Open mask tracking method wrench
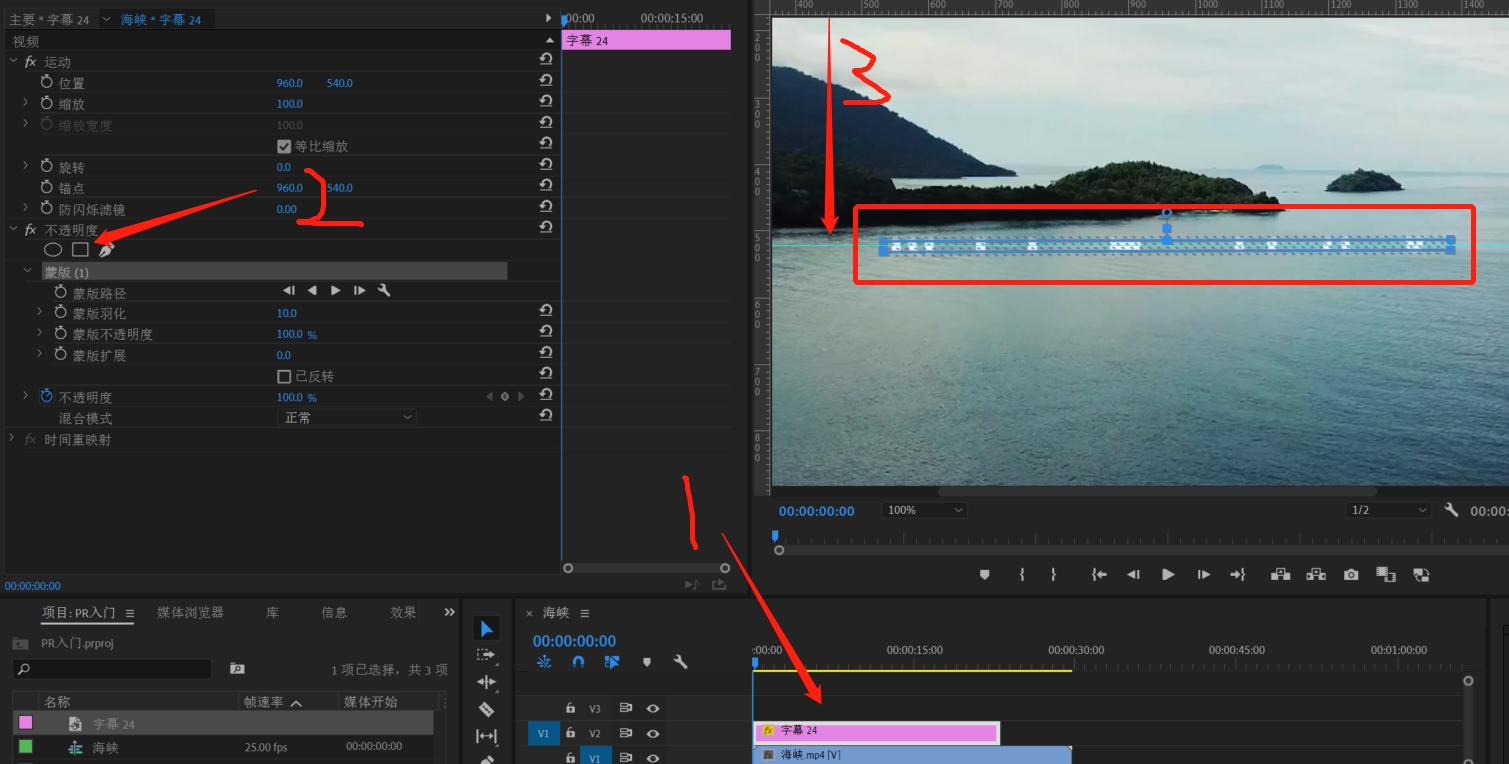The image size is (1509, 764). click(x=383, y=291)
